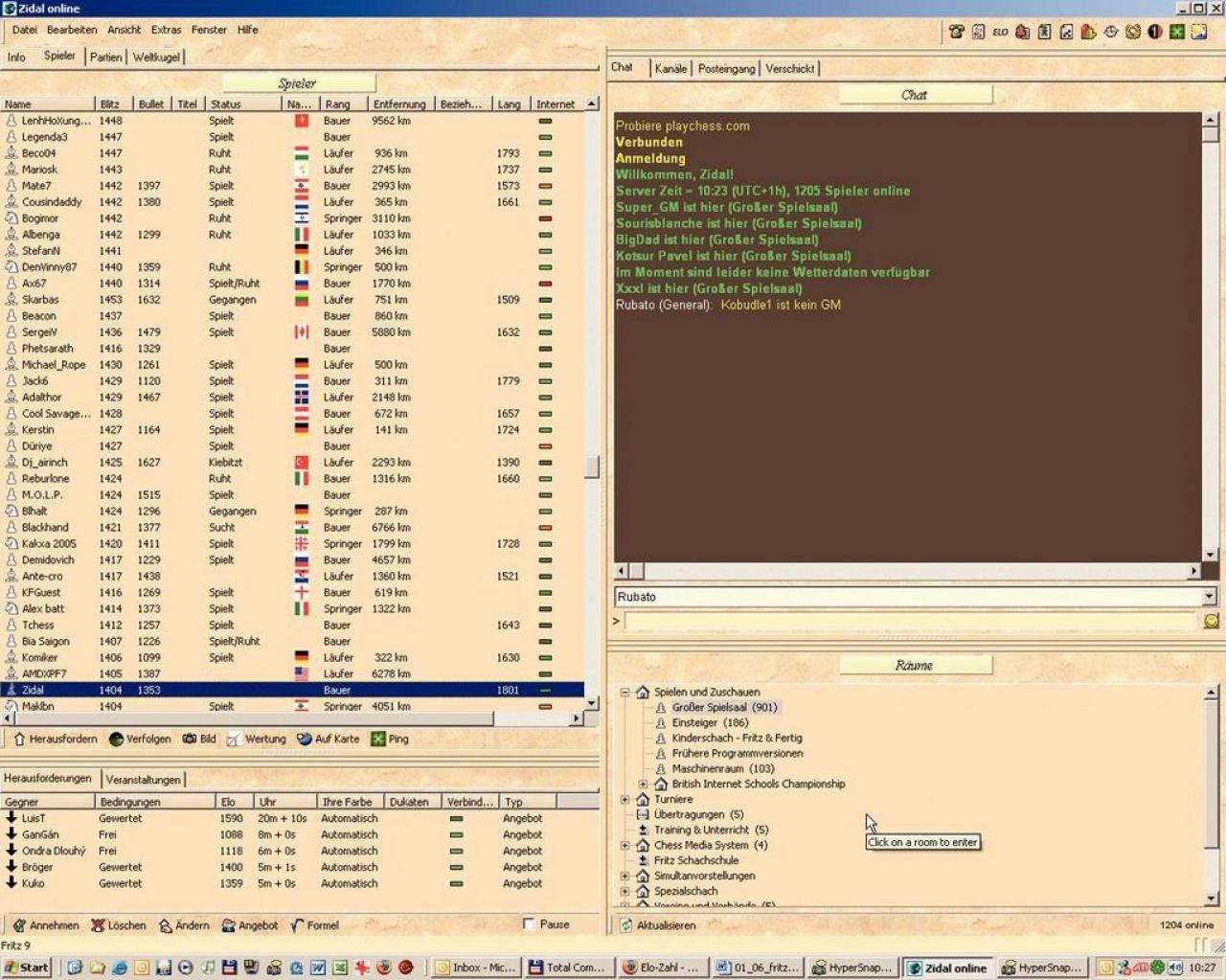Expand the Spezialschach tree node
The image size is (1226, 980).
[x=624, y=891]
